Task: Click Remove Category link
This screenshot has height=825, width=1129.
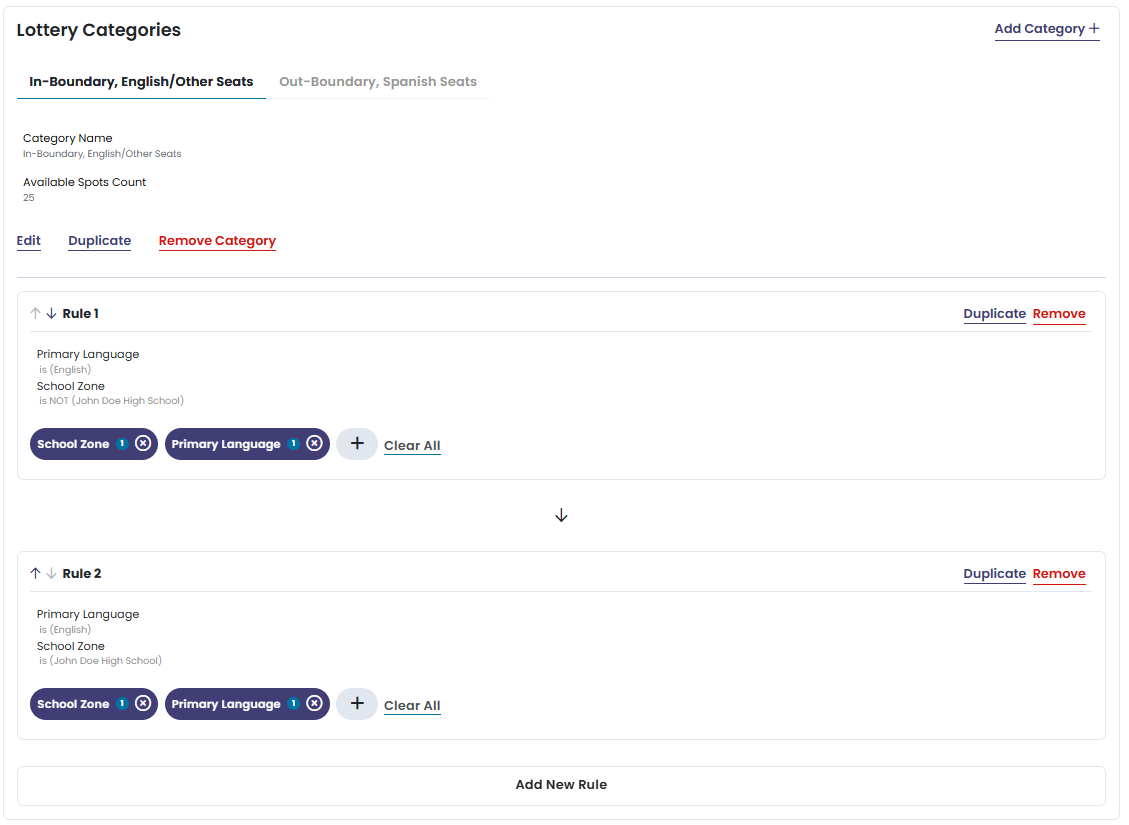Action: click(217, 241)
